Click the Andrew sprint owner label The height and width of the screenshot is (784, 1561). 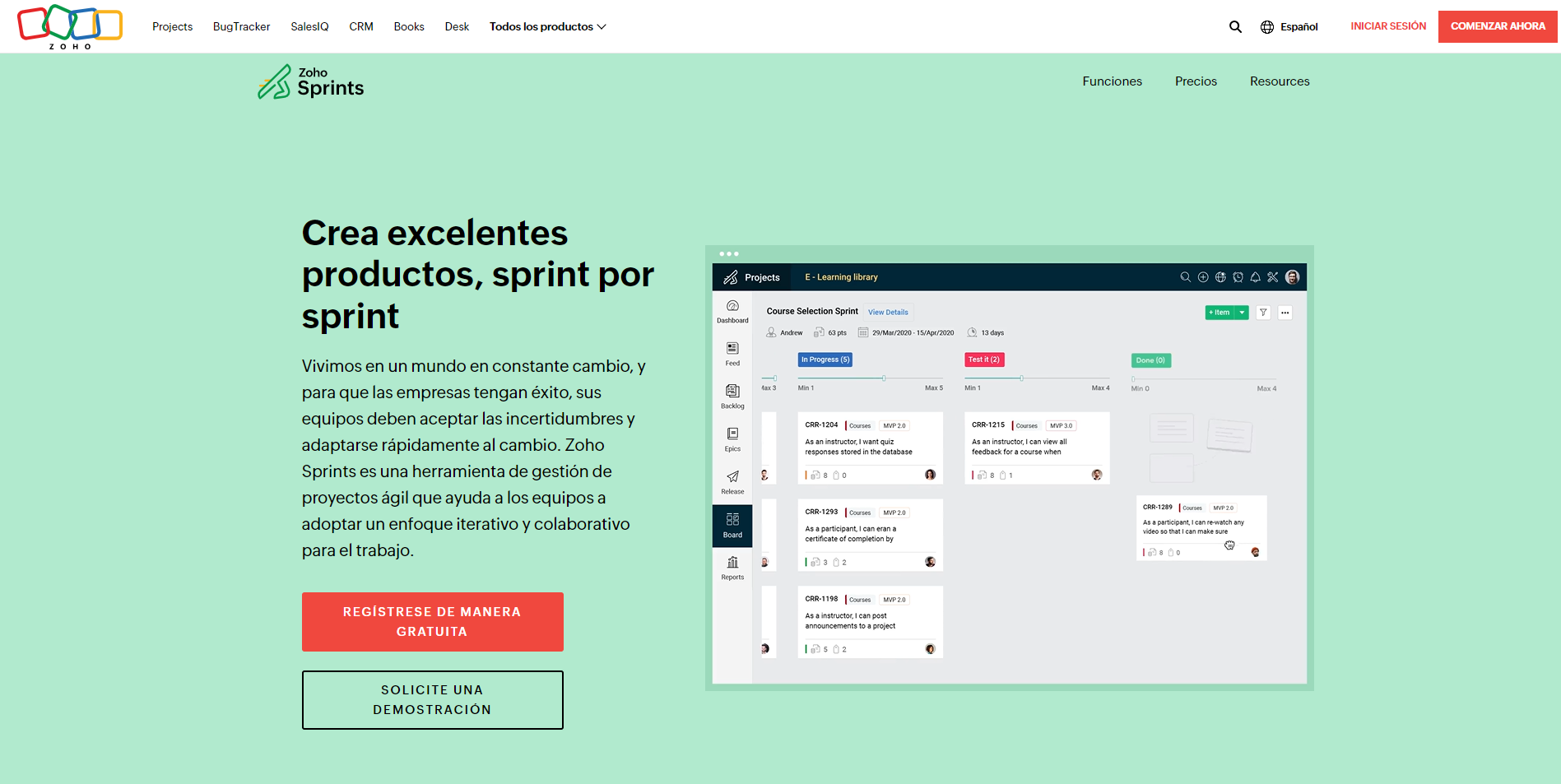pyautogui.click(x=791, y=333)
